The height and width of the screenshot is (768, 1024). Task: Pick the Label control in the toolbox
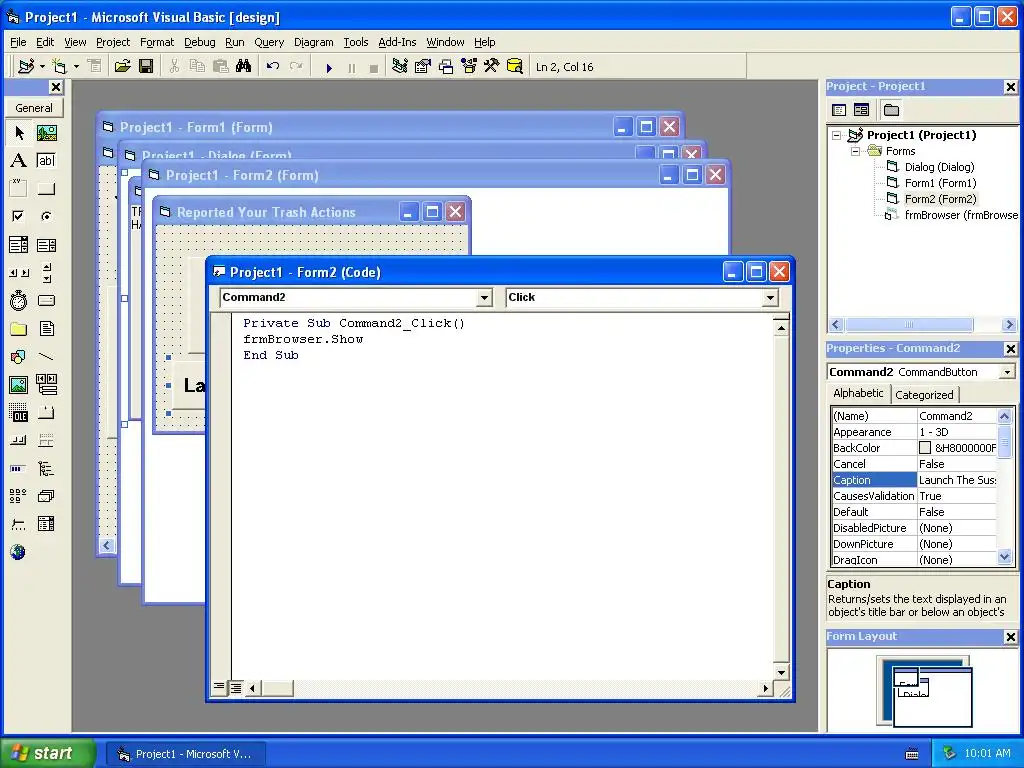[x=18, y=161]
